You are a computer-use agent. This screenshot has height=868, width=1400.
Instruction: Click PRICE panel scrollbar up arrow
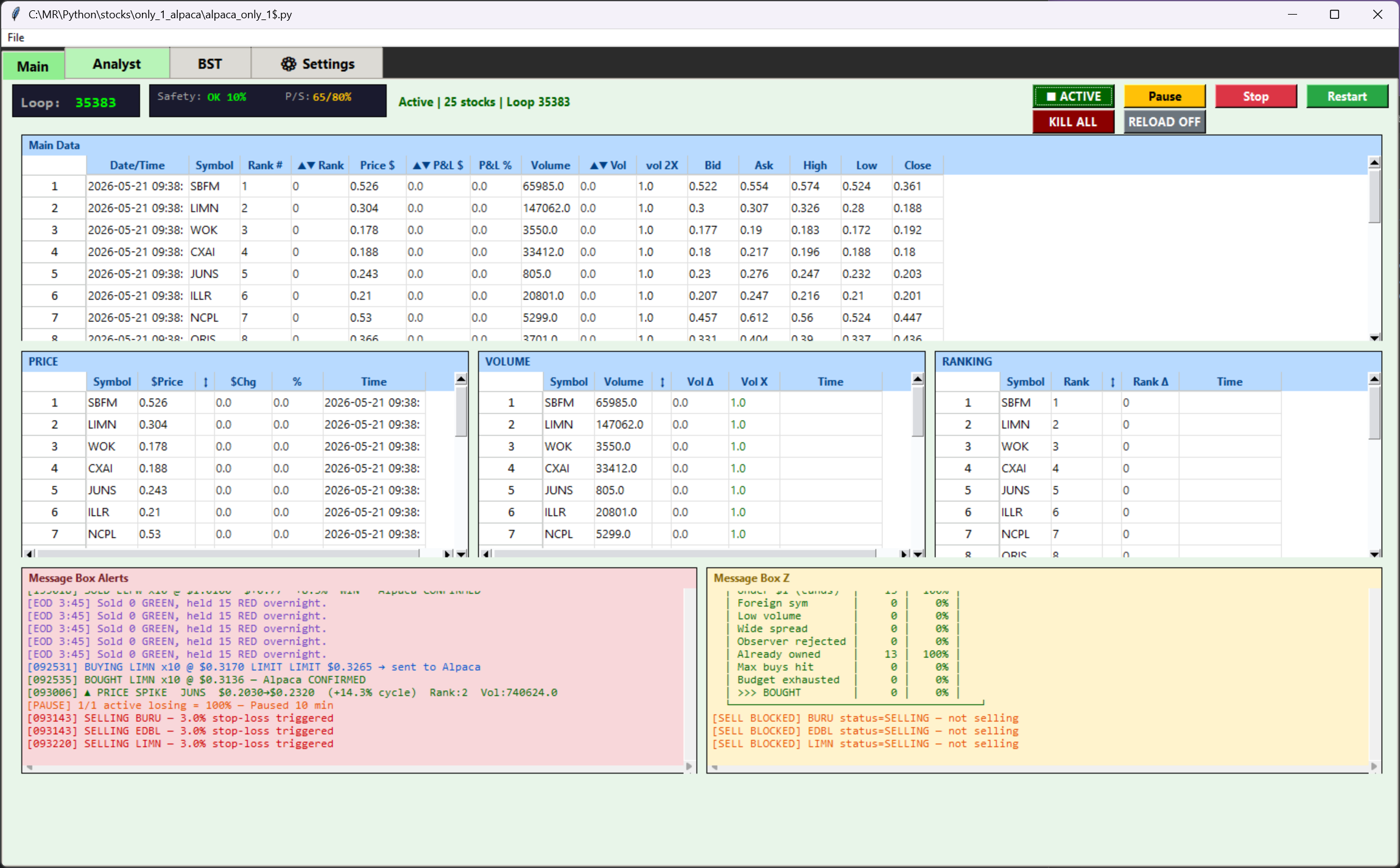click(x=461, y=379)
